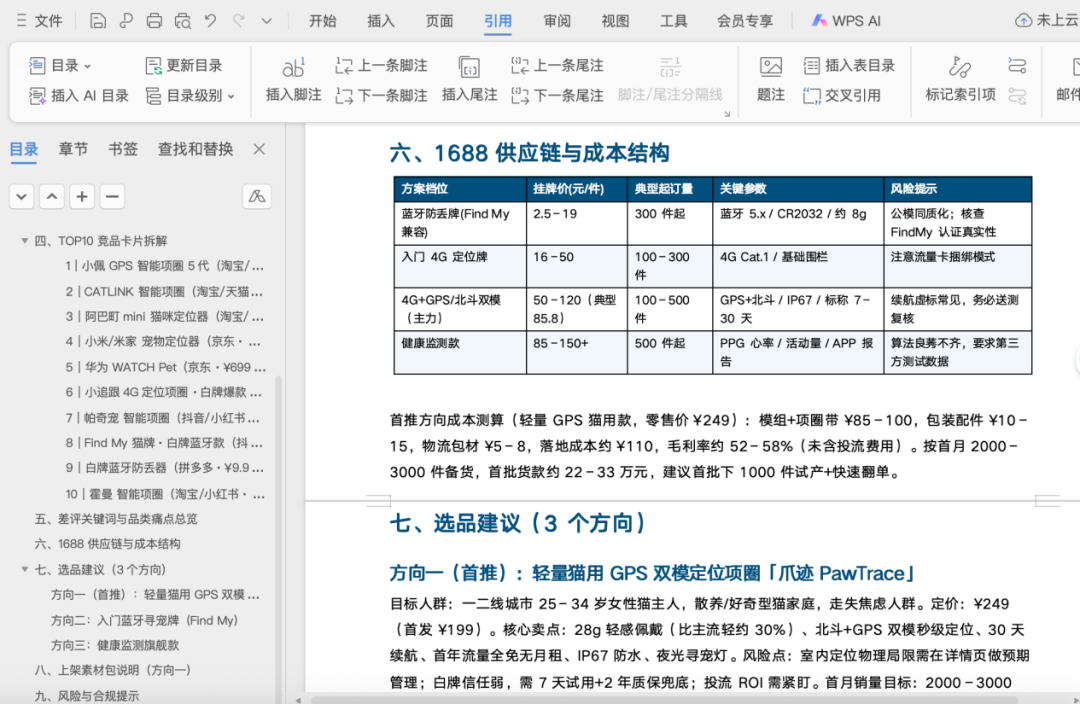Click the 健康监测款 table cell
The image size is (1080, 704).
point(460,352)
